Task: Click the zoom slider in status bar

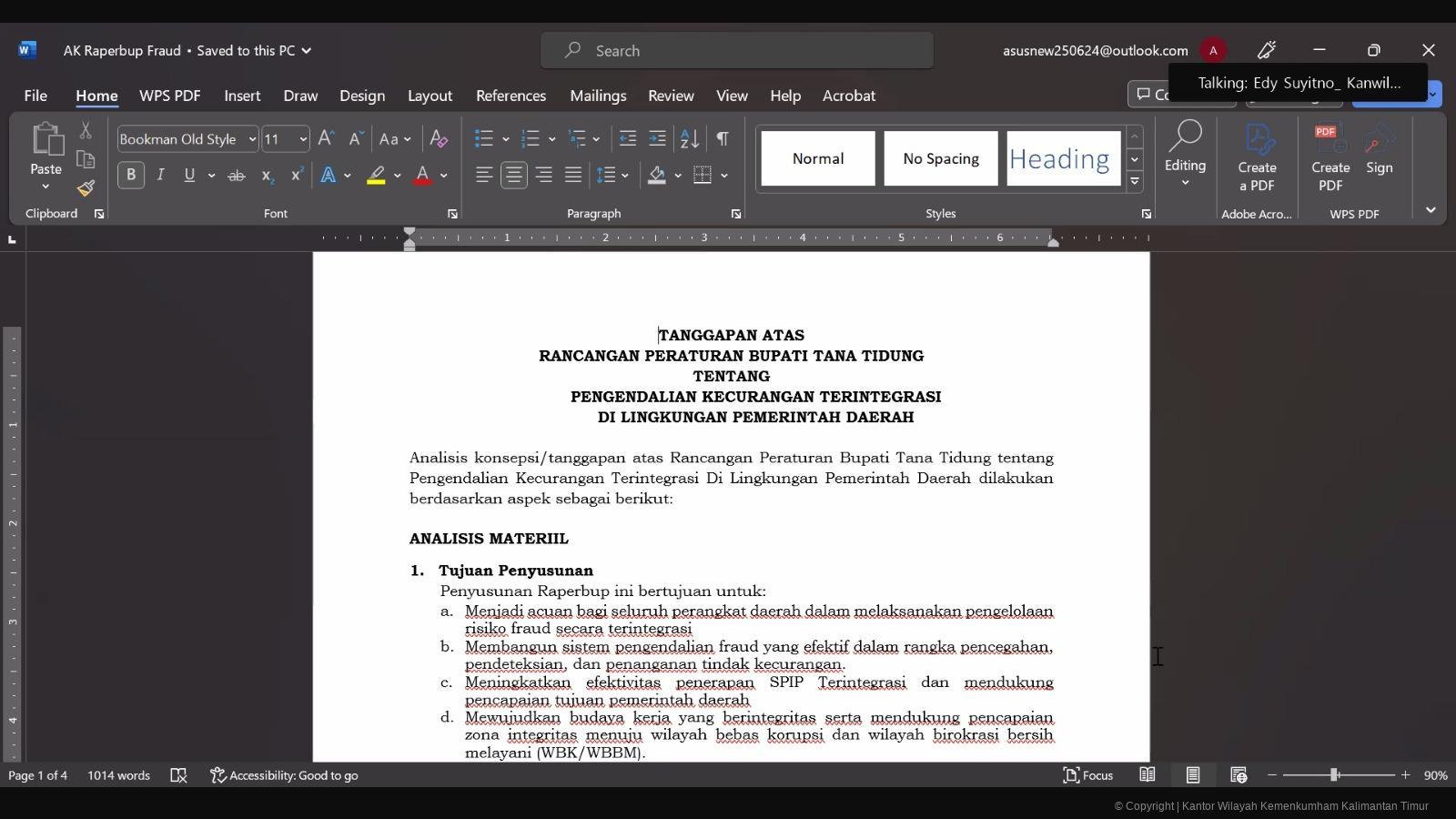Action: [1334, 775]
